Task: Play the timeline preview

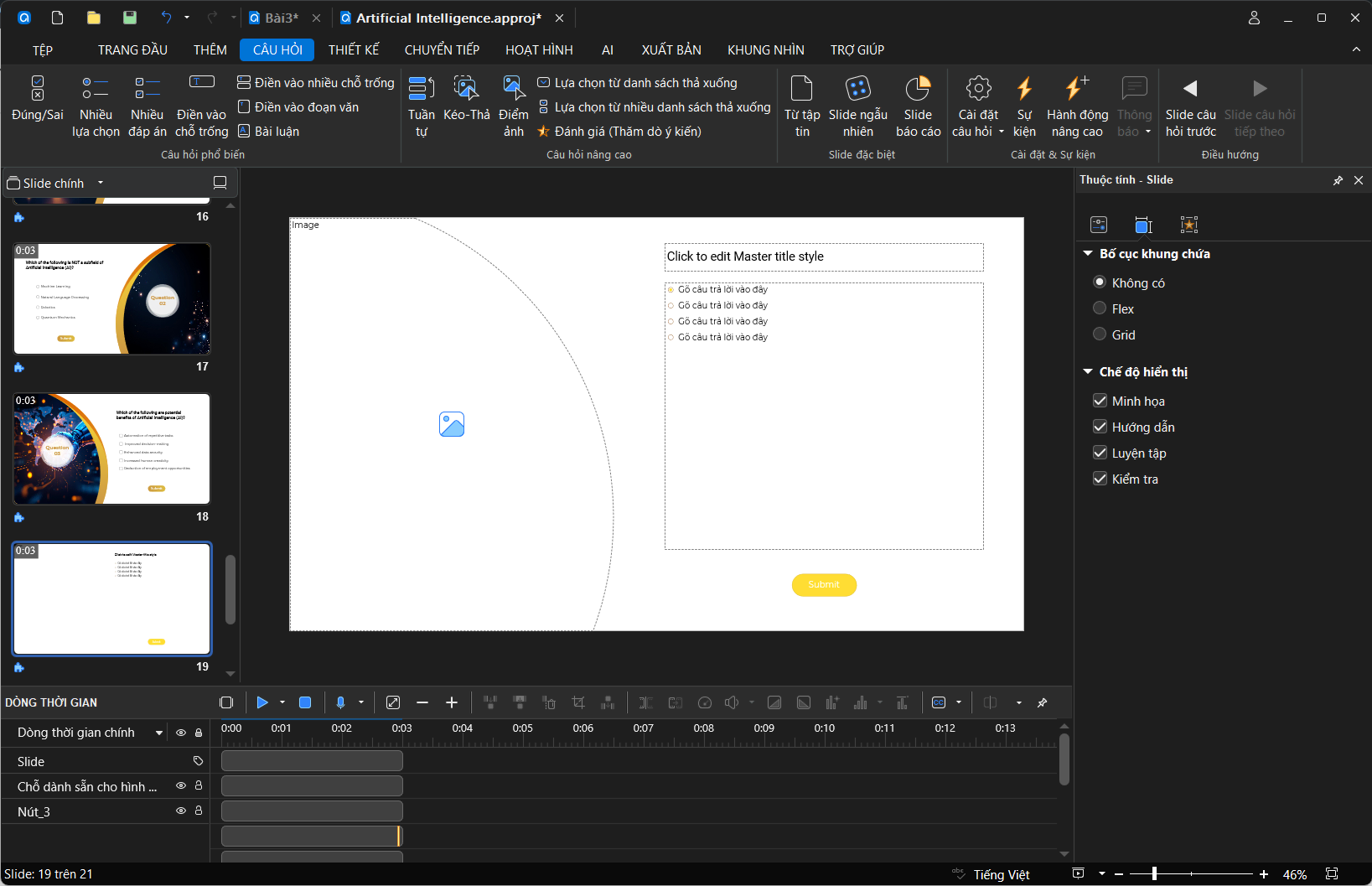Action: tap(262, 702)
